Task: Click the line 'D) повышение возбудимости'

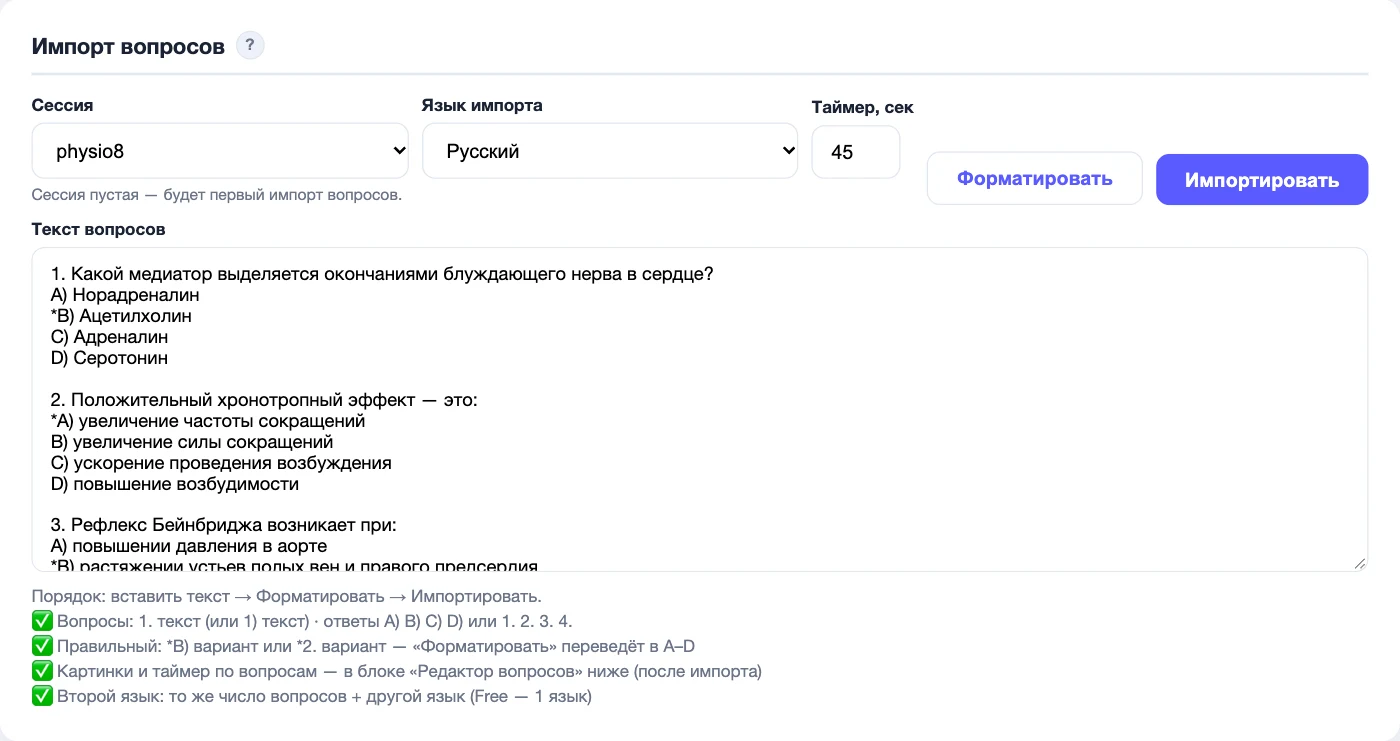Action: (175, 484)
